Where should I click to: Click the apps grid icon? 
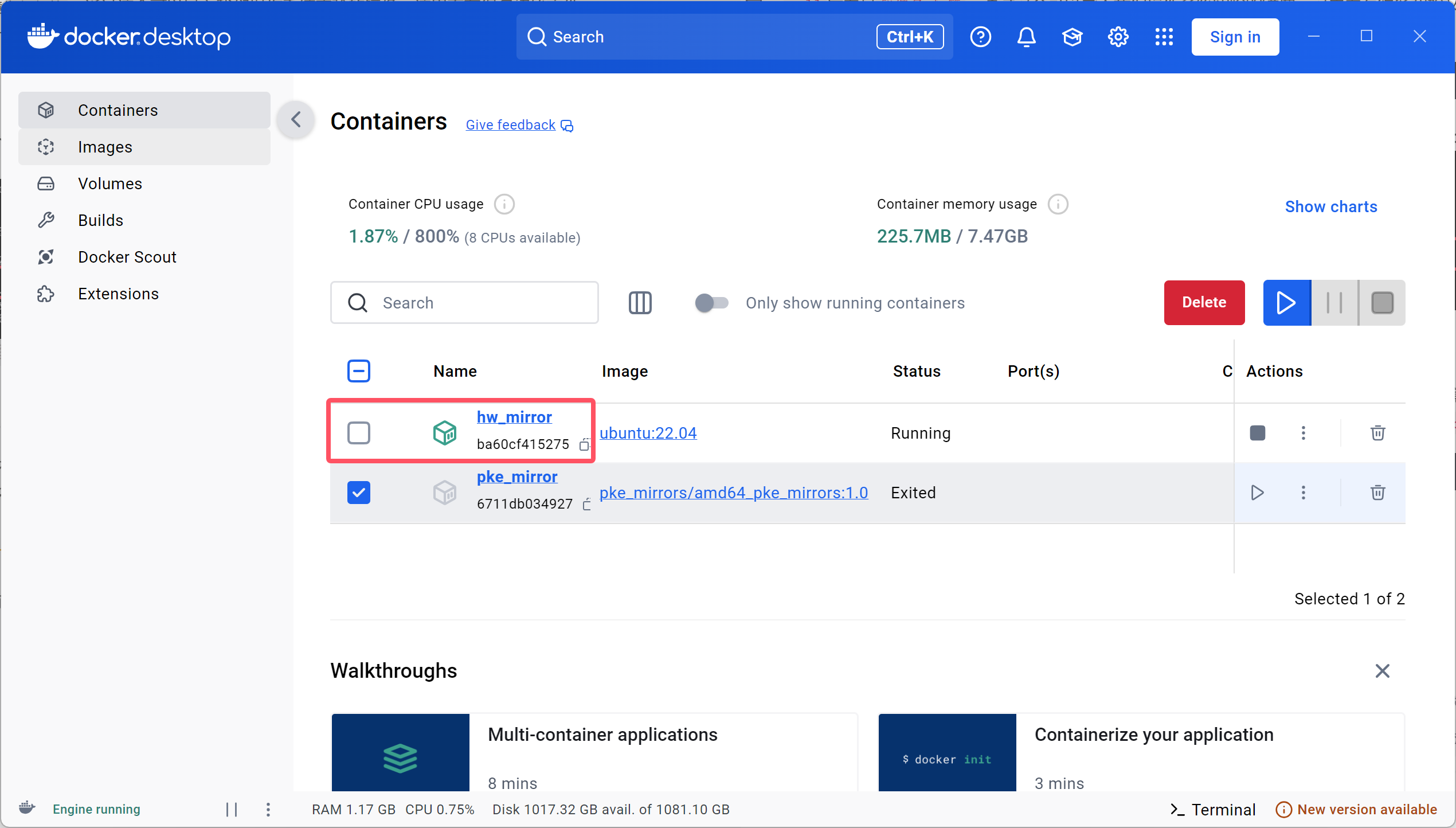pyautogui.click(x=1164, y=37)
